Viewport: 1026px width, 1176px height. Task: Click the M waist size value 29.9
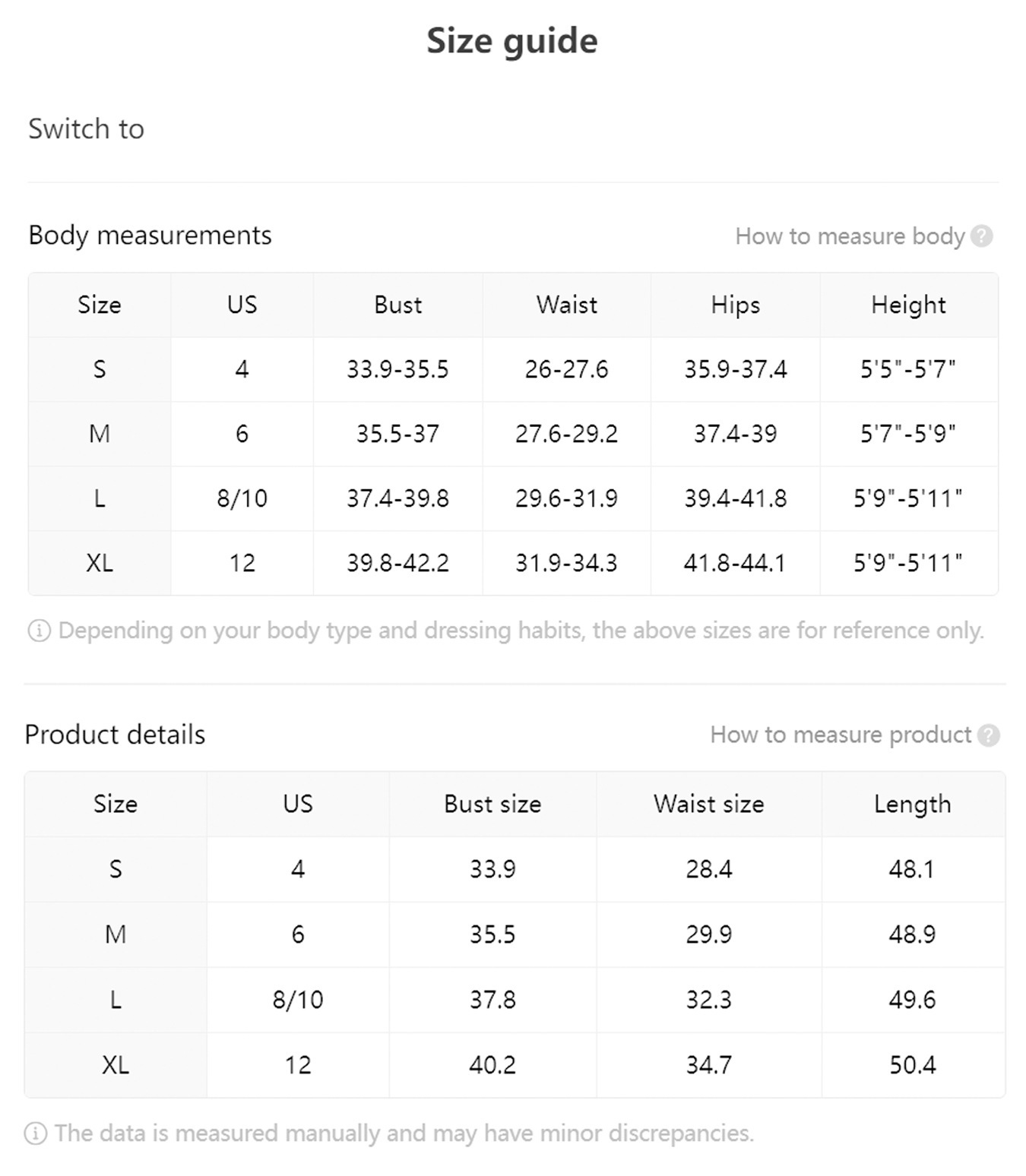coord(708,934)
